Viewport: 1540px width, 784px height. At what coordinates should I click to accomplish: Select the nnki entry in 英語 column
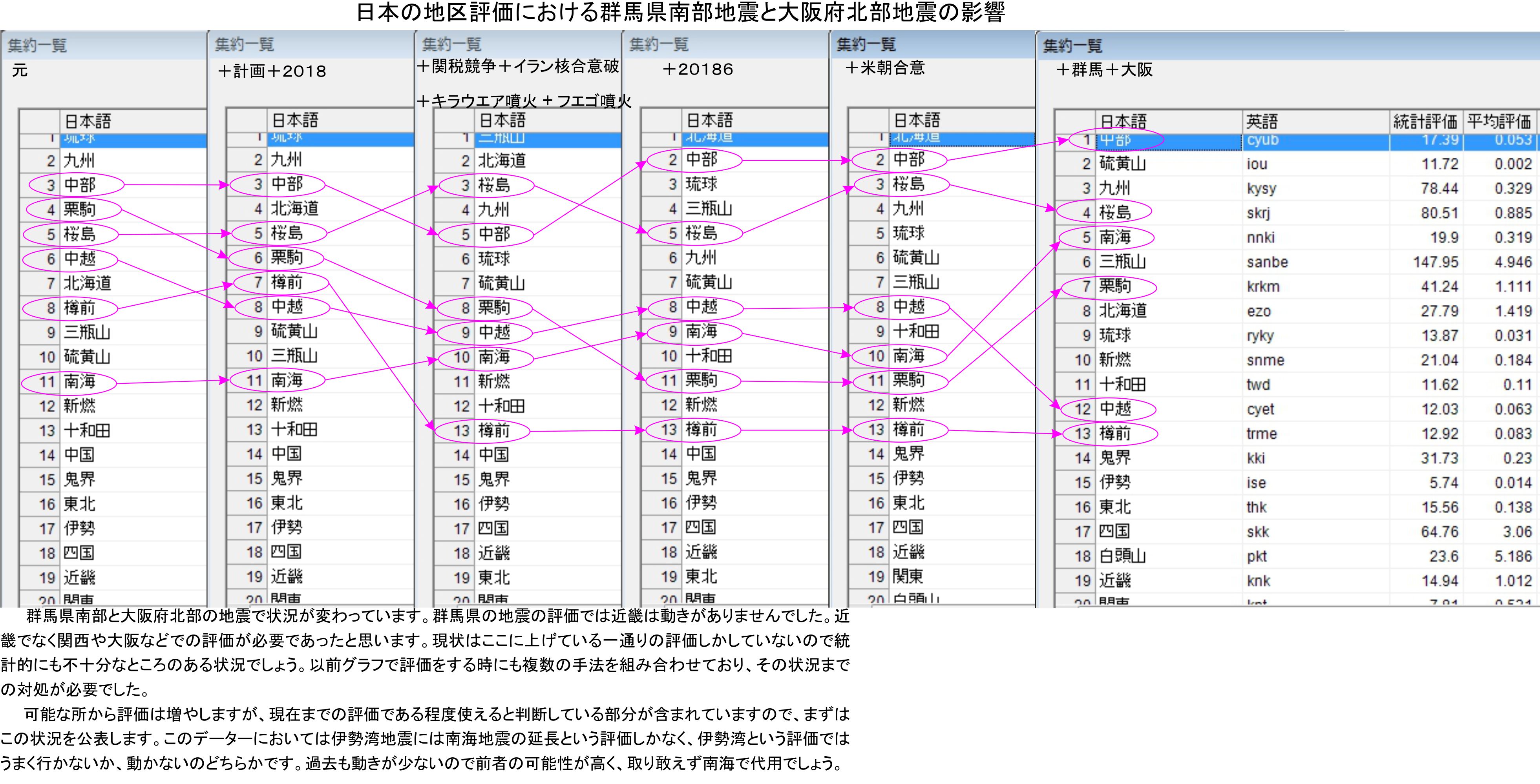pos(1261,237)
